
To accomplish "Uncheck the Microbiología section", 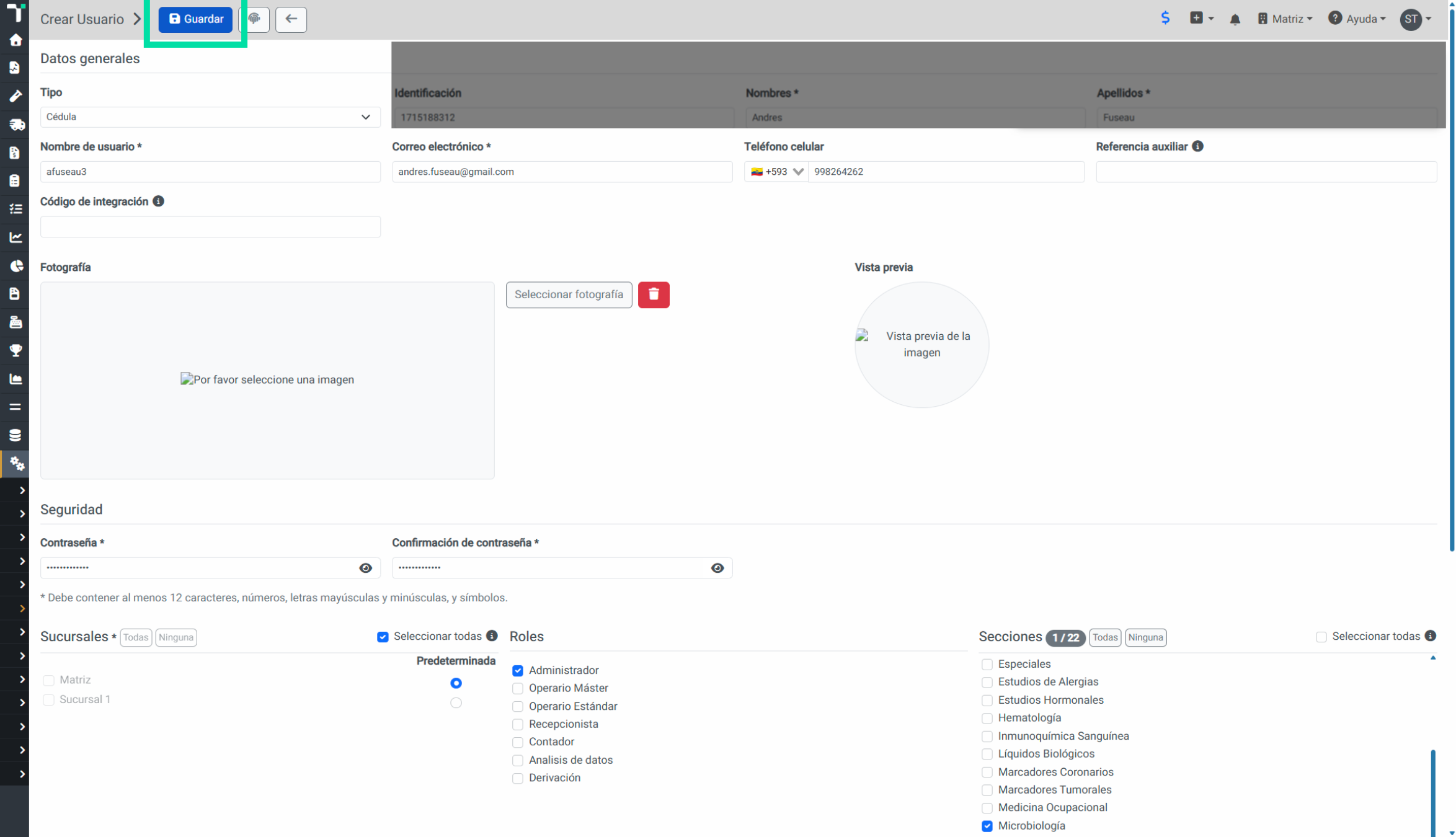I will [x=987, y=826].
